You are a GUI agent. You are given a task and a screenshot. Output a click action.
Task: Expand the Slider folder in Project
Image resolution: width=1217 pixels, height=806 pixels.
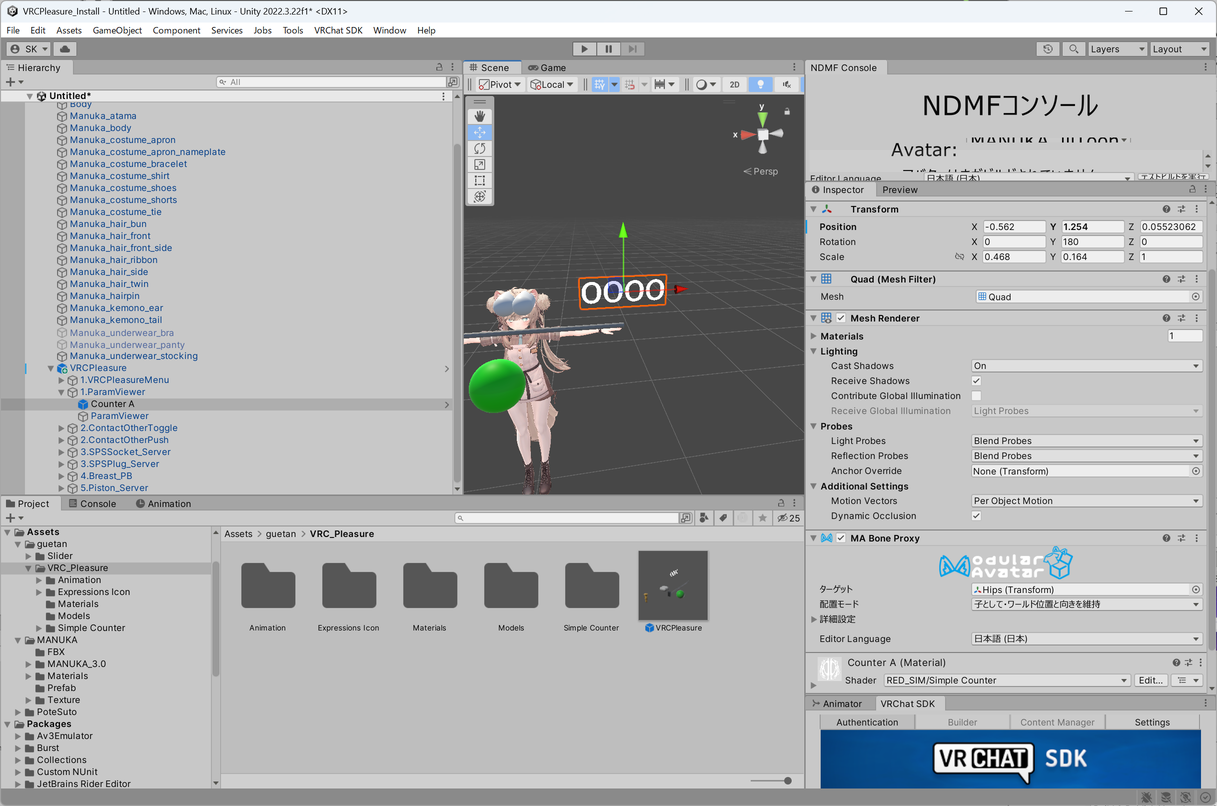click(29, 556)
